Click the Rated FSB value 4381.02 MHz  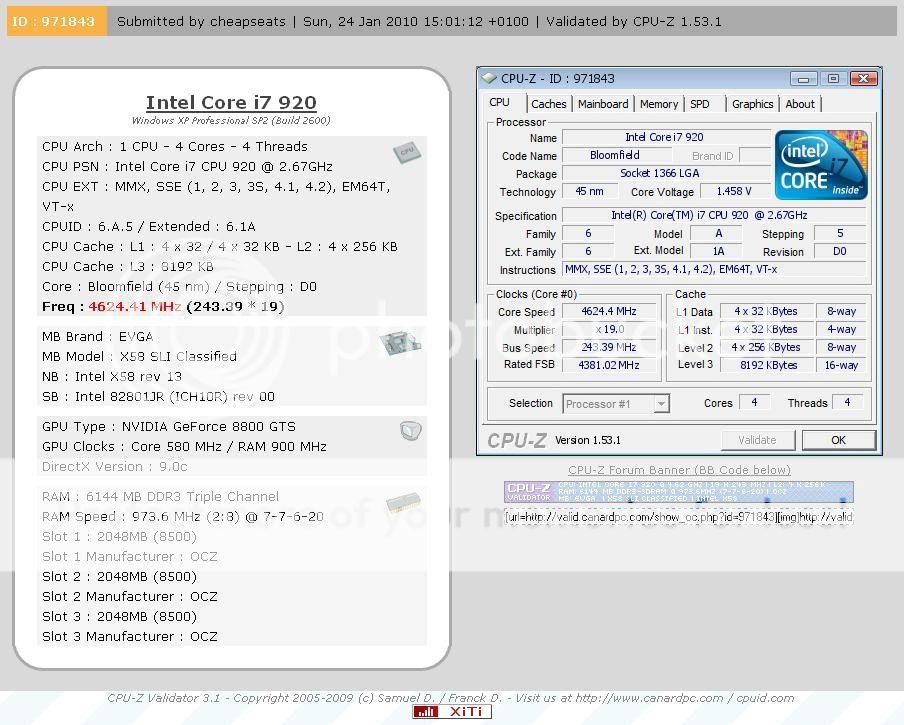click(609, 365)
